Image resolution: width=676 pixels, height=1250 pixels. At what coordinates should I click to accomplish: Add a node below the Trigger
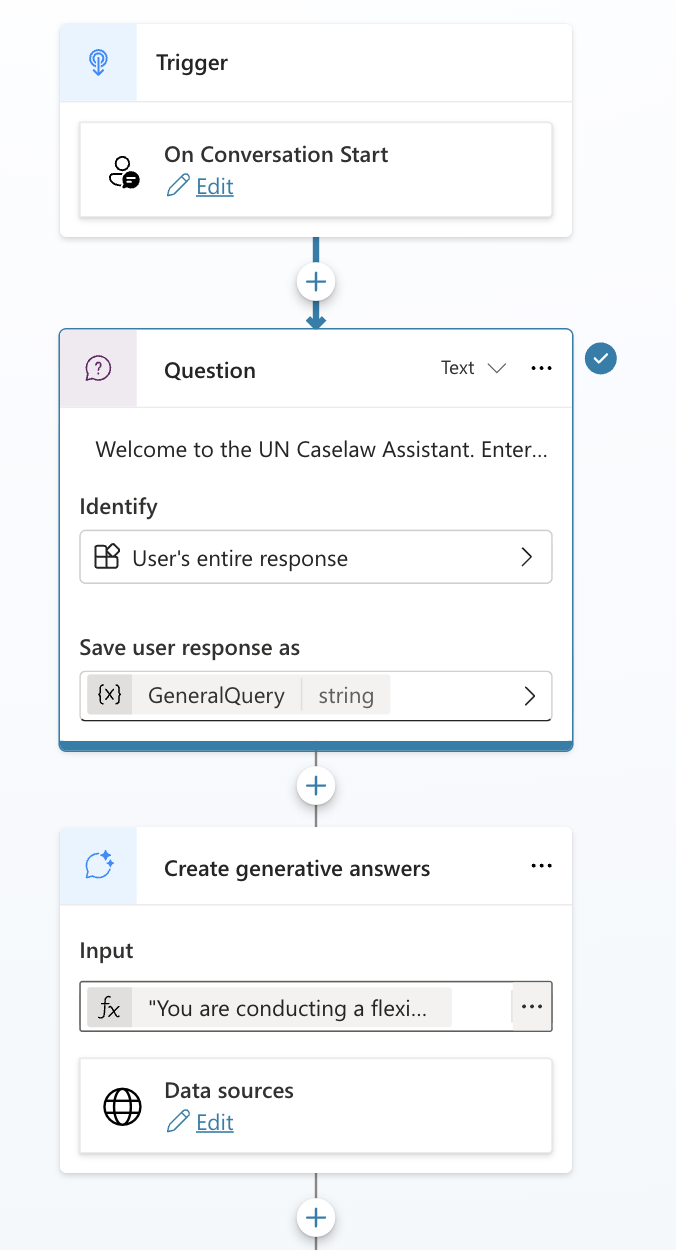coord(316,282)
